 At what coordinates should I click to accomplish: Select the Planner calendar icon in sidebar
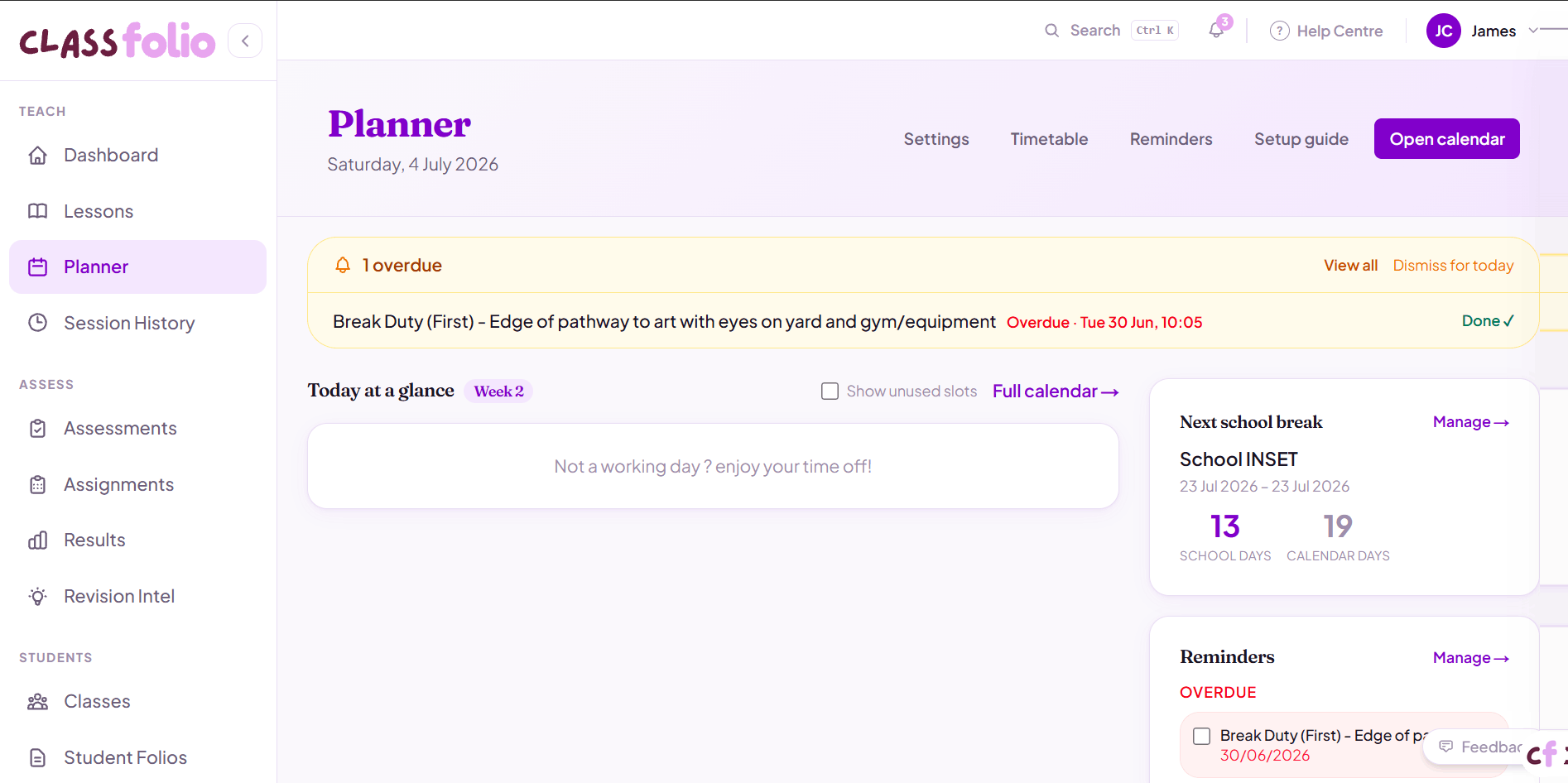click(37, 267)
